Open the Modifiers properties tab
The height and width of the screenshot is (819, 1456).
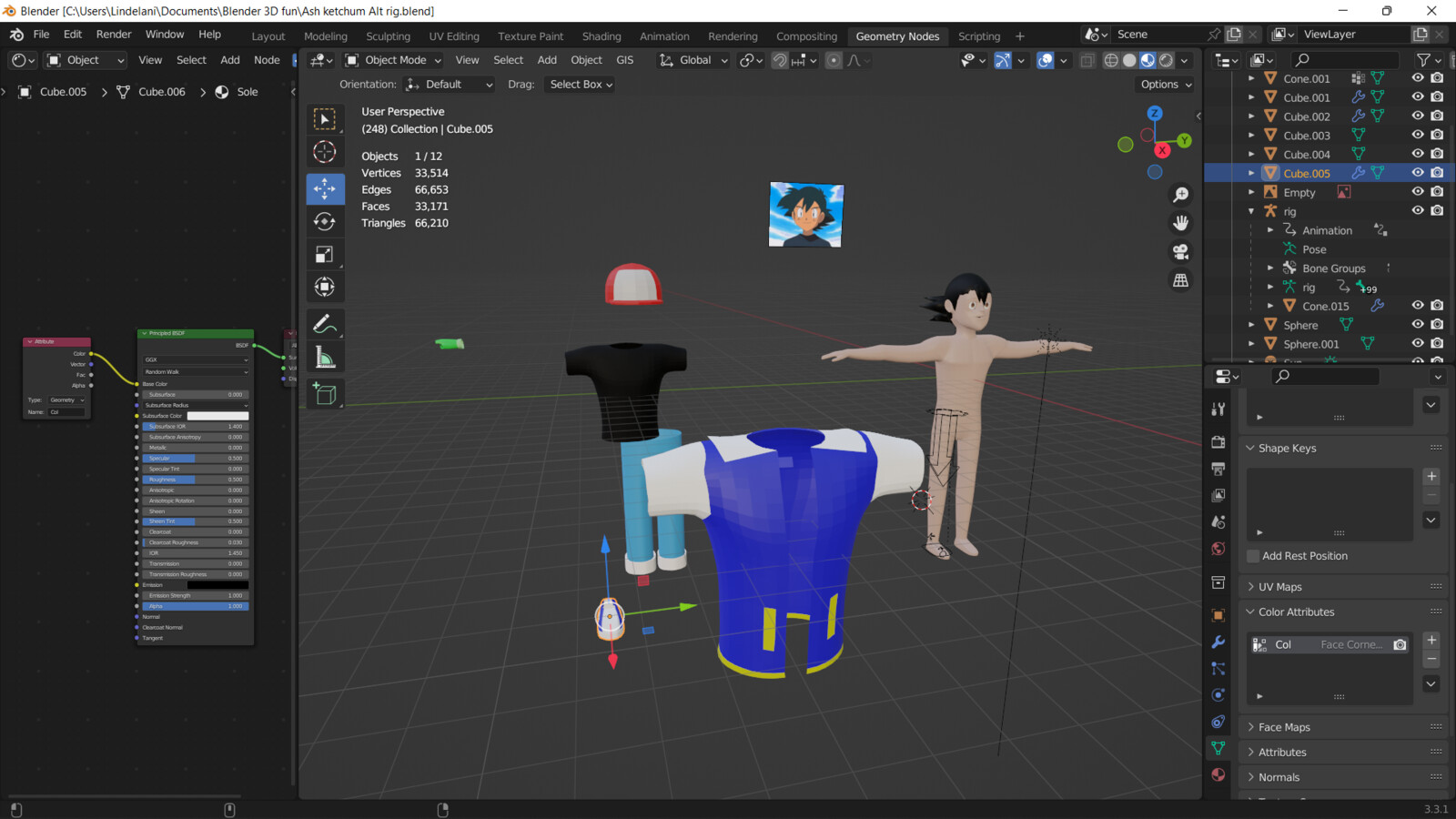tap(1218, 642)
